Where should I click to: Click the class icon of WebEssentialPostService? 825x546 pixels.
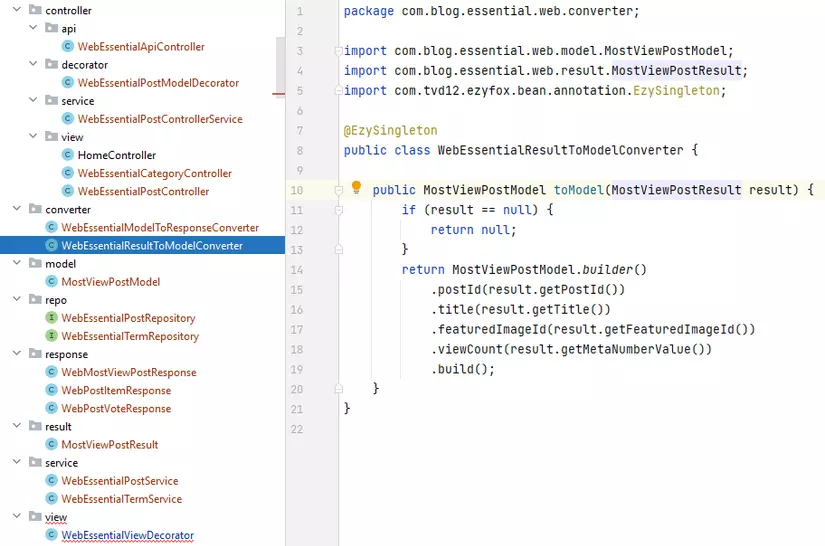click(x=51, y=480)
